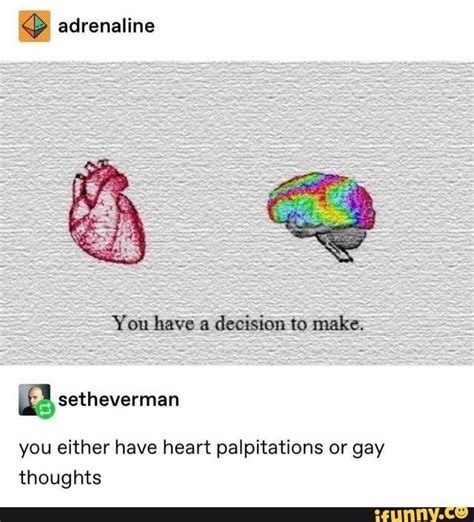Click the arteries at the top of the heart
This screenshot has width=474, height=522.
(95, 170)
